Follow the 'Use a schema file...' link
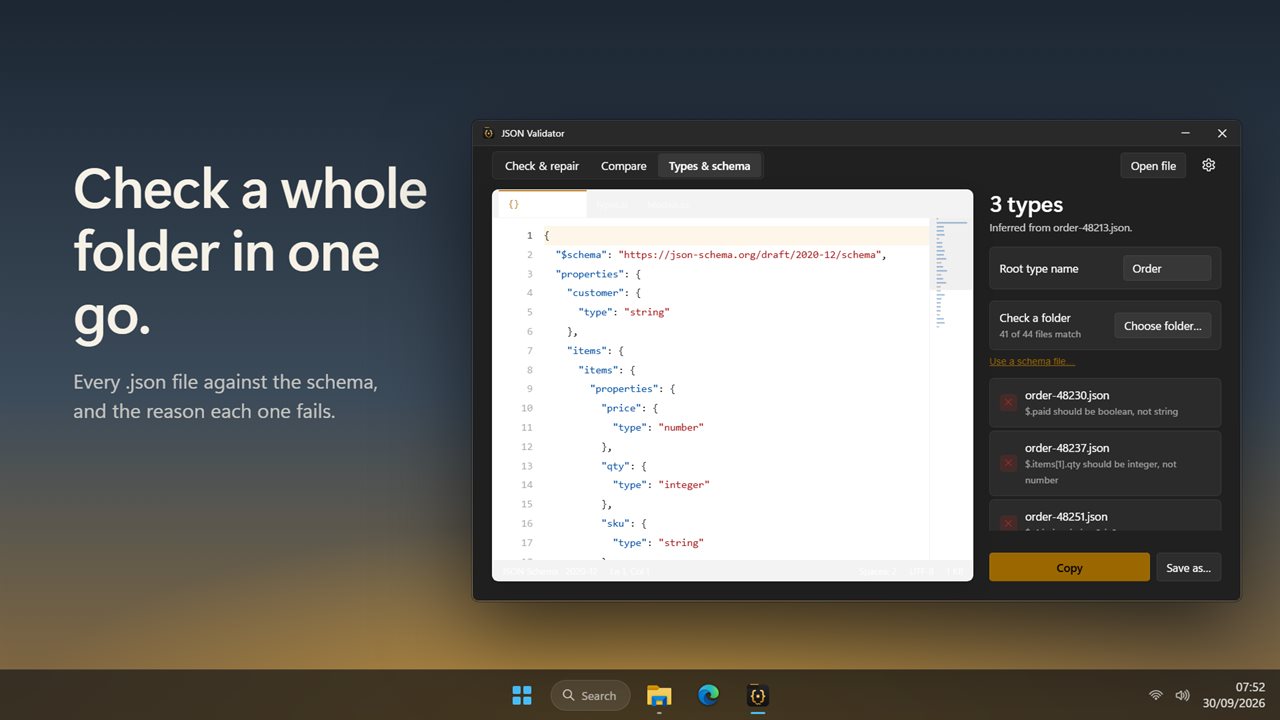The width and height of the screenshot is (1280, 720). coord(1032,361)
